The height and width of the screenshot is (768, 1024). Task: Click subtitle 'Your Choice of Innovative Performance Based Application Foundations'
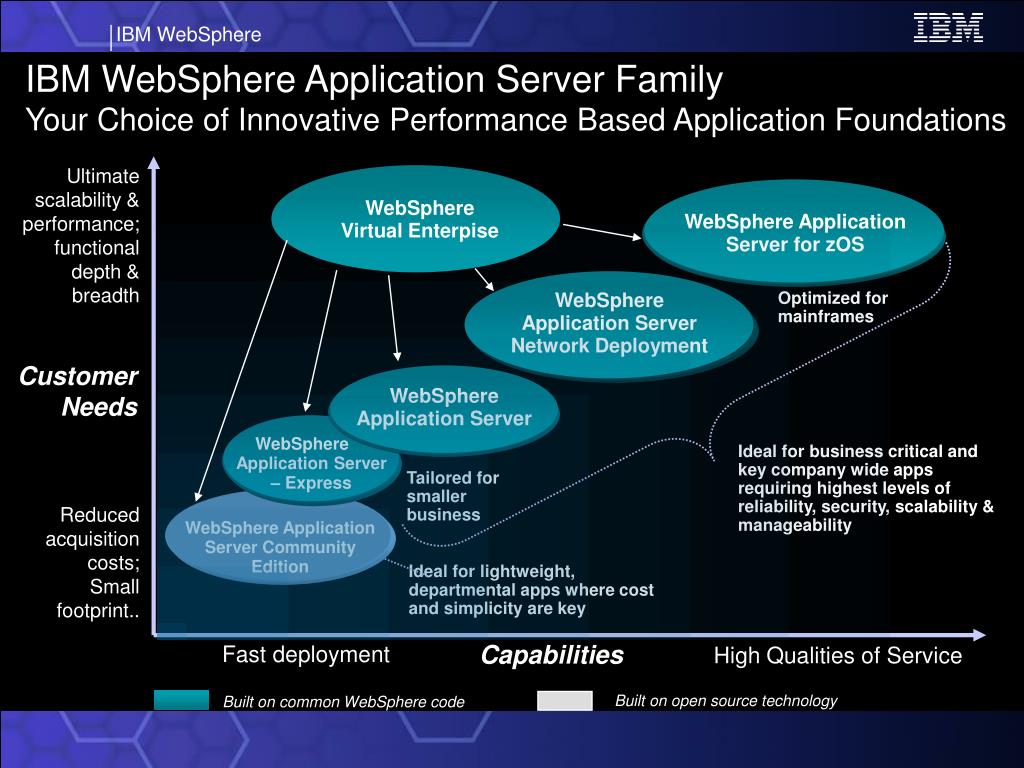coord(515,120)
